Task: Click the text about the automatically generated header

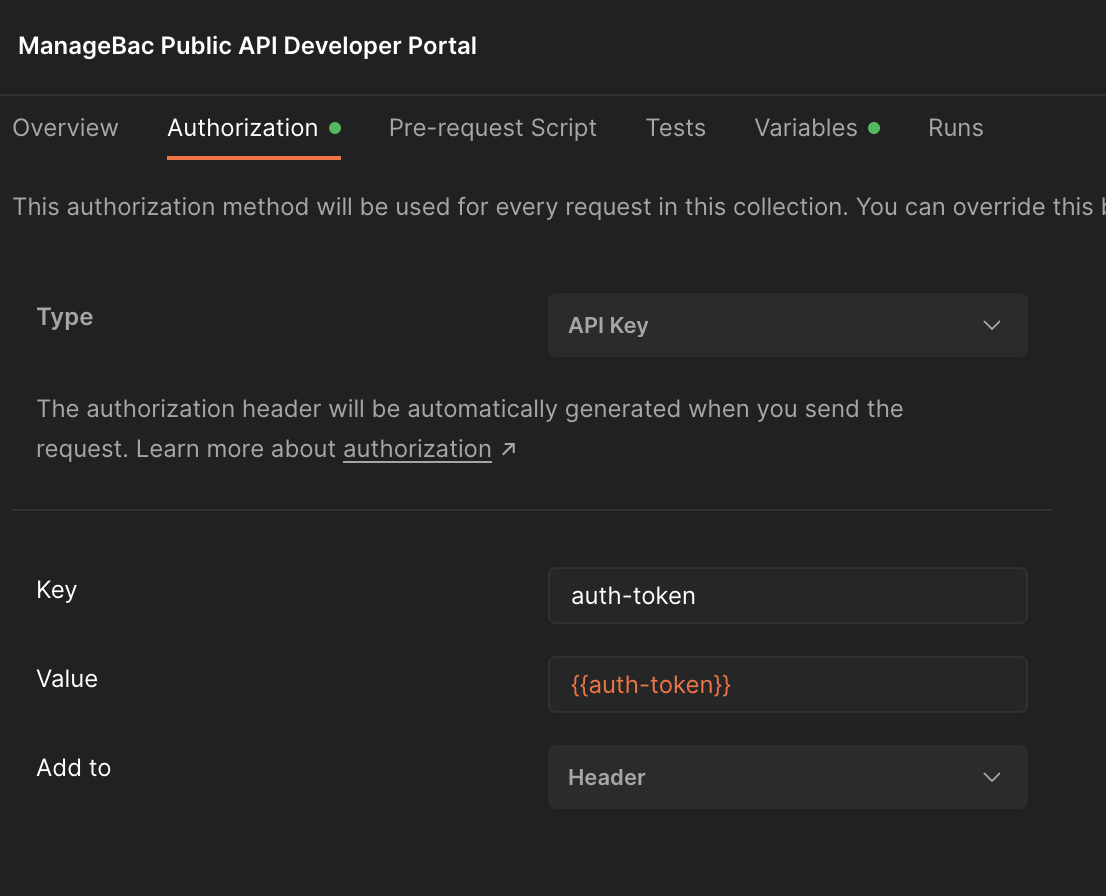Action: pos(470,429)
